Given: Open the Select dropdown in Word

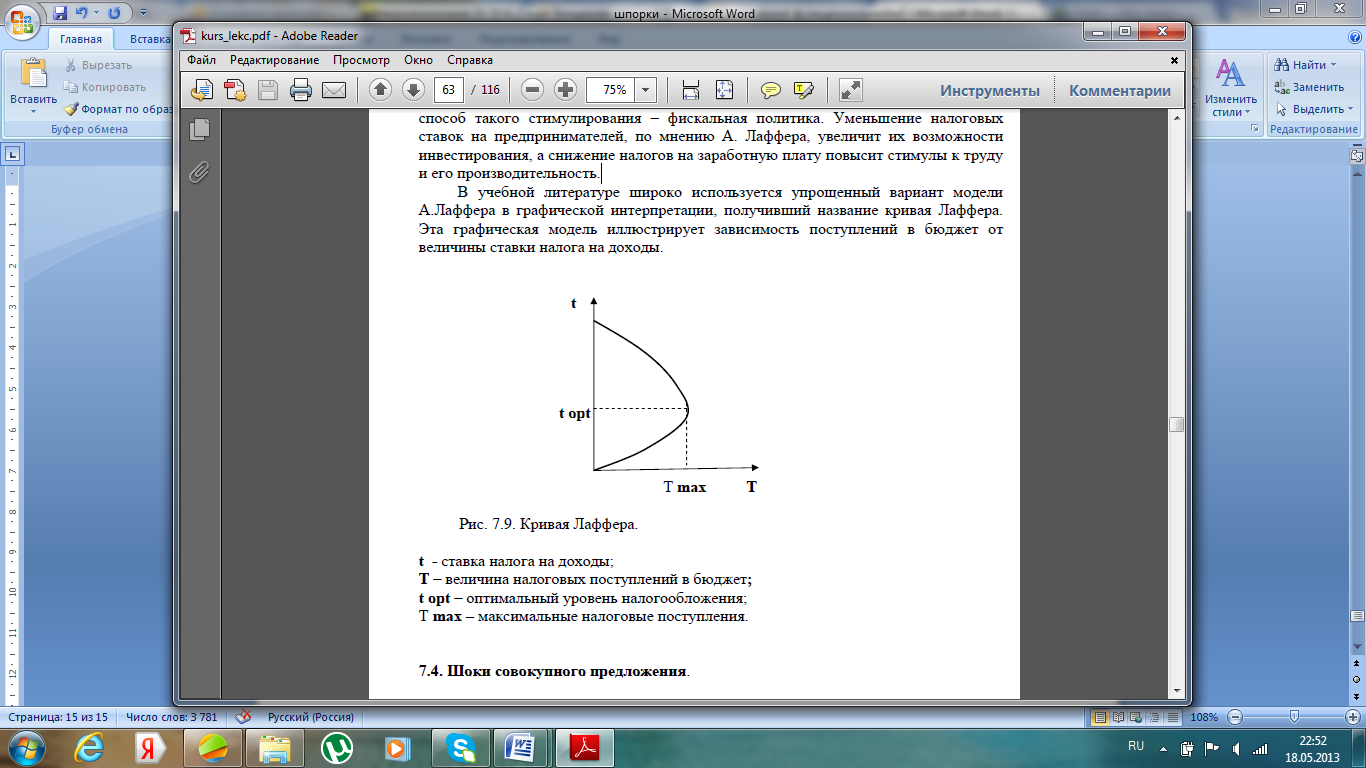Looking at the screenshot, I should pyautogui.click(x=1350, y=109).
